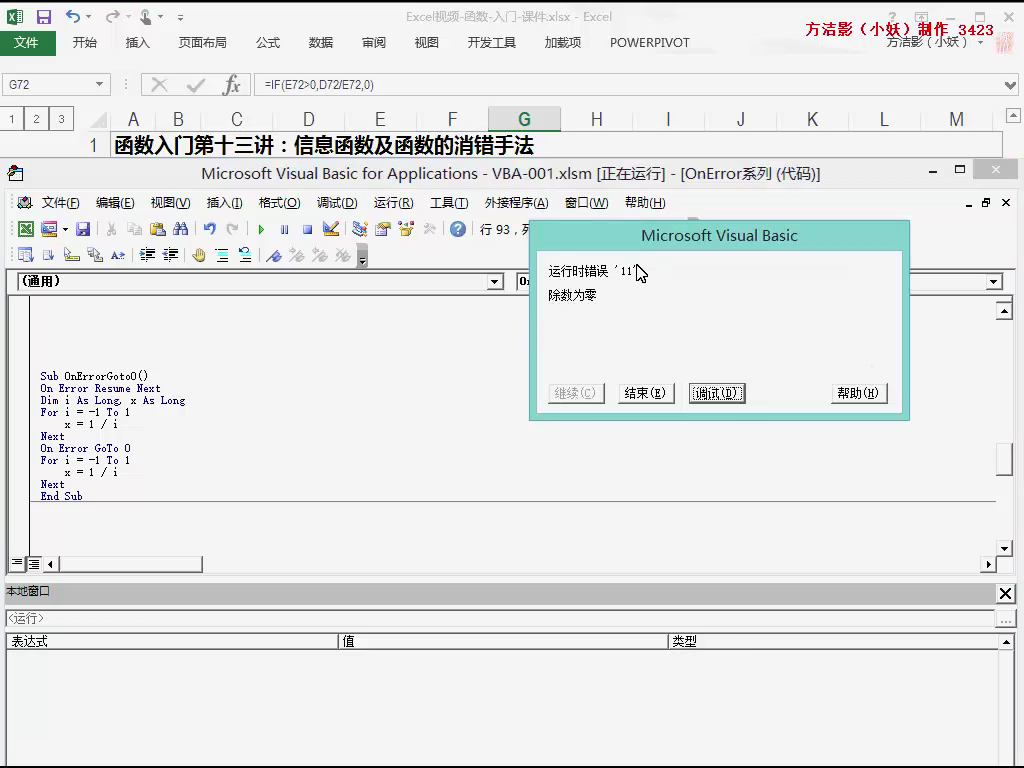Toggle Design Mode ruler icon
This screenshot has height=768, width=1024.
[x=330, y=229]
